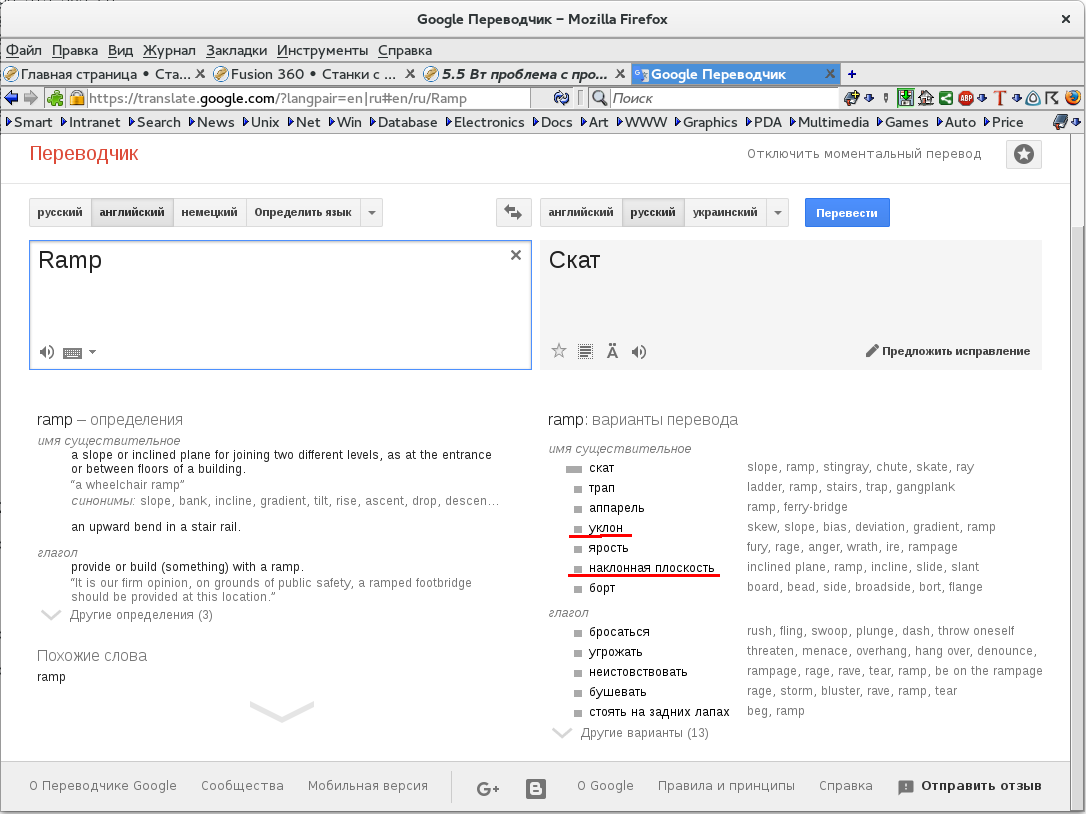The height and width of the screenshot is (814, 1086).
Task: Click the red T toolbar icon
Action: click(999, 98)
